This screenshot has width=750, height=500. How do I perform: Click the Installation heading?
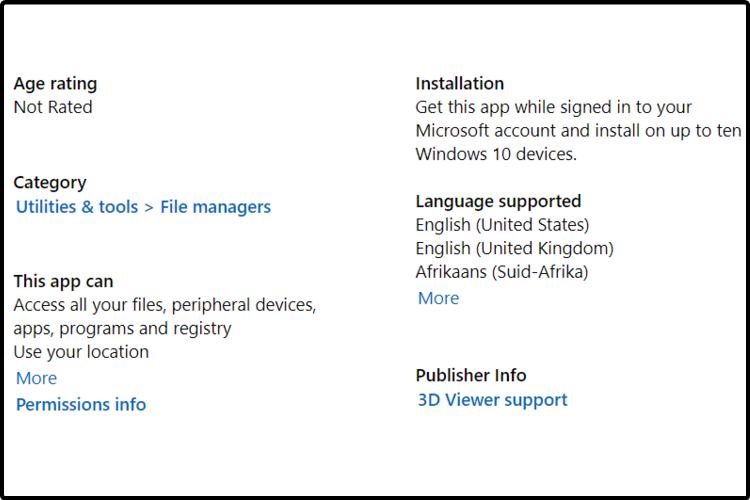tap(460, 84)
